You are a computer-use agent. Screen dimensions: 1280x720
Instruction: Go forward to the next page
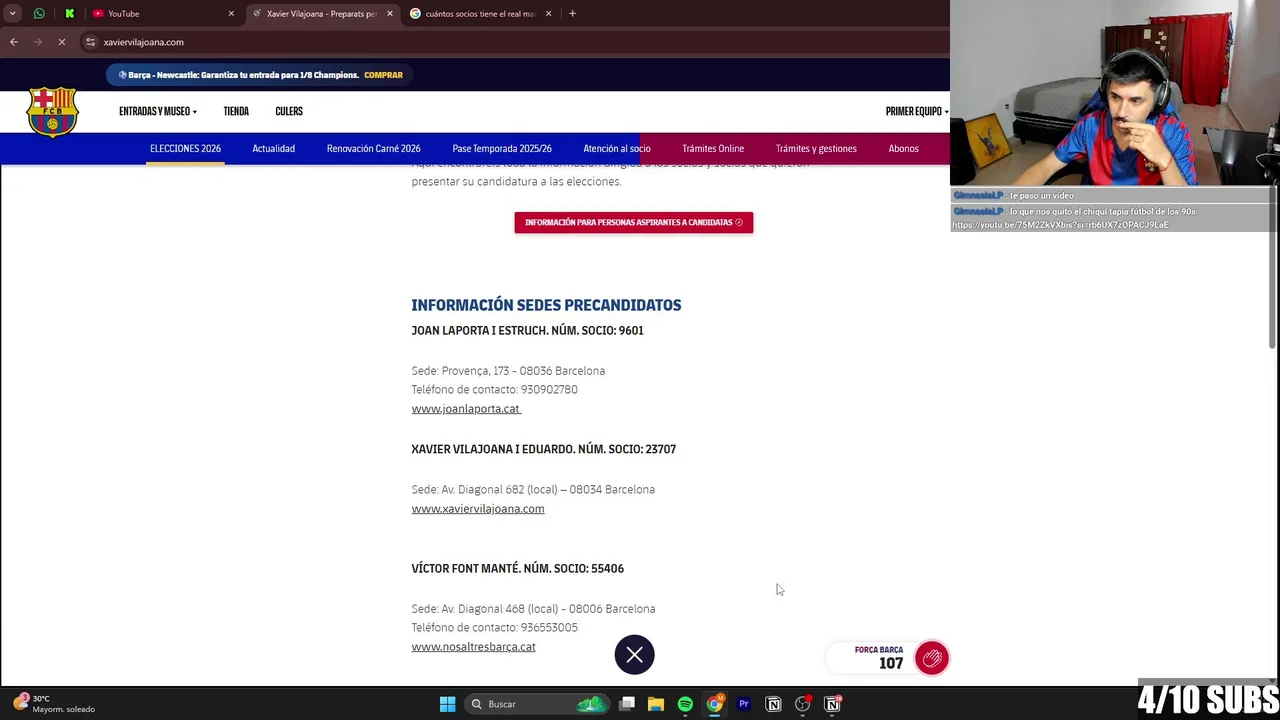pos(37,42)
